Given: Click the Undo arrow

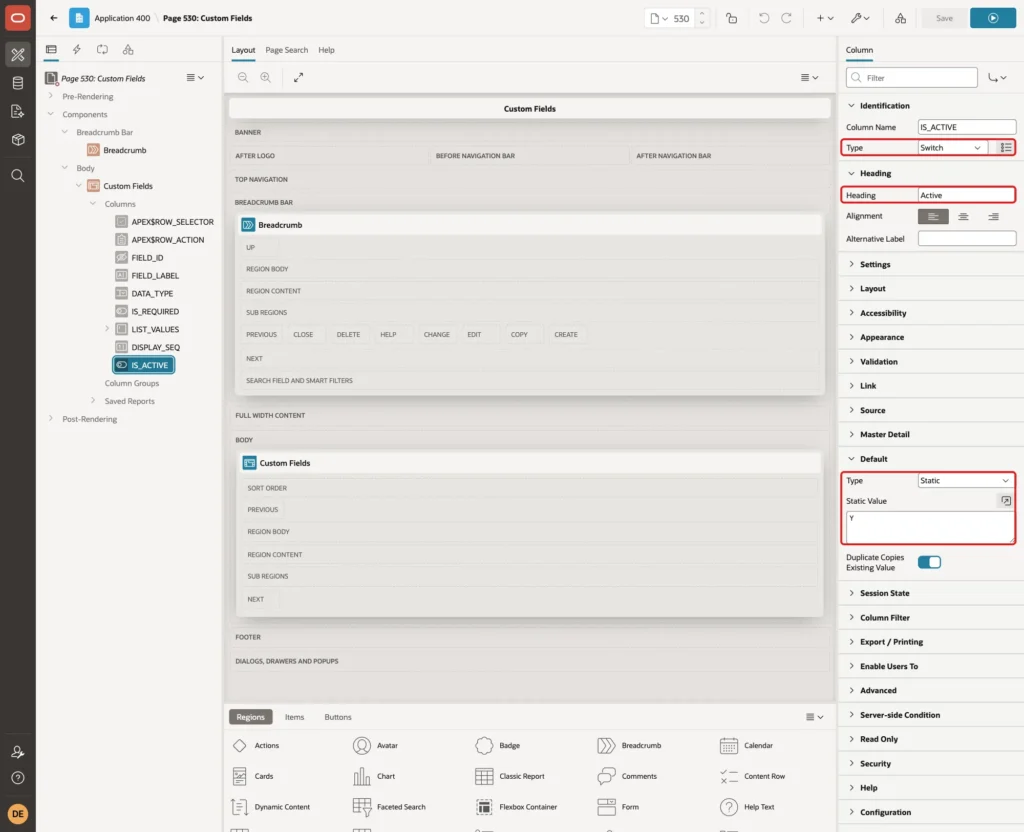Looking at the screenshot, I should (763, 18).
